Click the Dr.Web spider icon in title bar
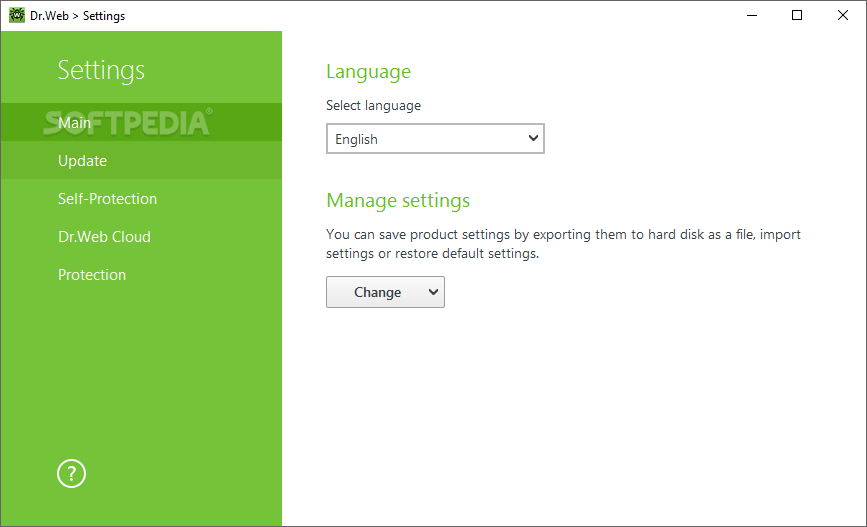The width and height of the screenshot is (867, 527). pyautogui.click(x=17, y=15)
